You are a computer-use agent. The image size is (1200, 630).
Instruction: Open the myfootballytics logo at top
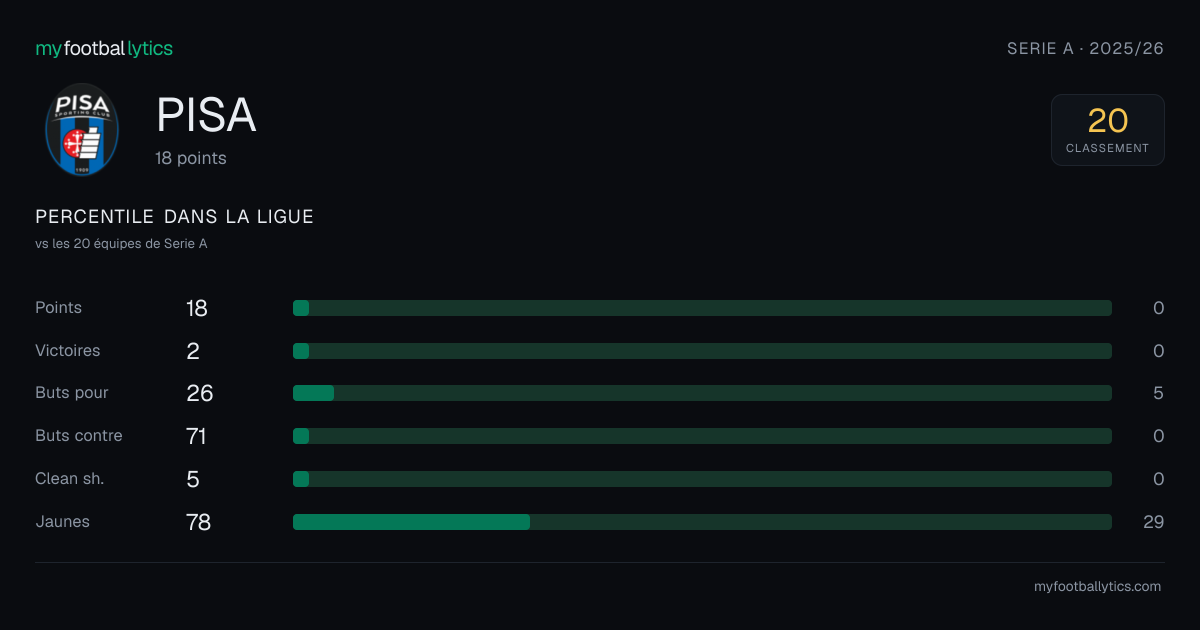(x=104, y=48)
